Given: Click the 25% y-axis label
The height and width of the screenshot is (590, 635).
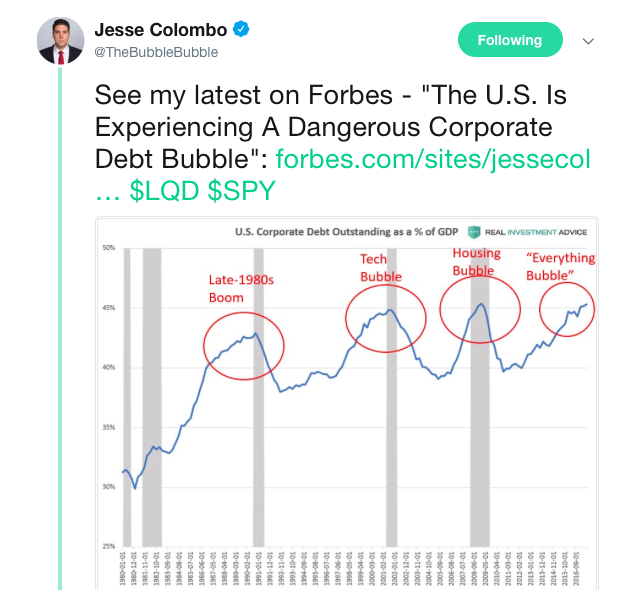Looking at the screenshot, I should point(108,547).
